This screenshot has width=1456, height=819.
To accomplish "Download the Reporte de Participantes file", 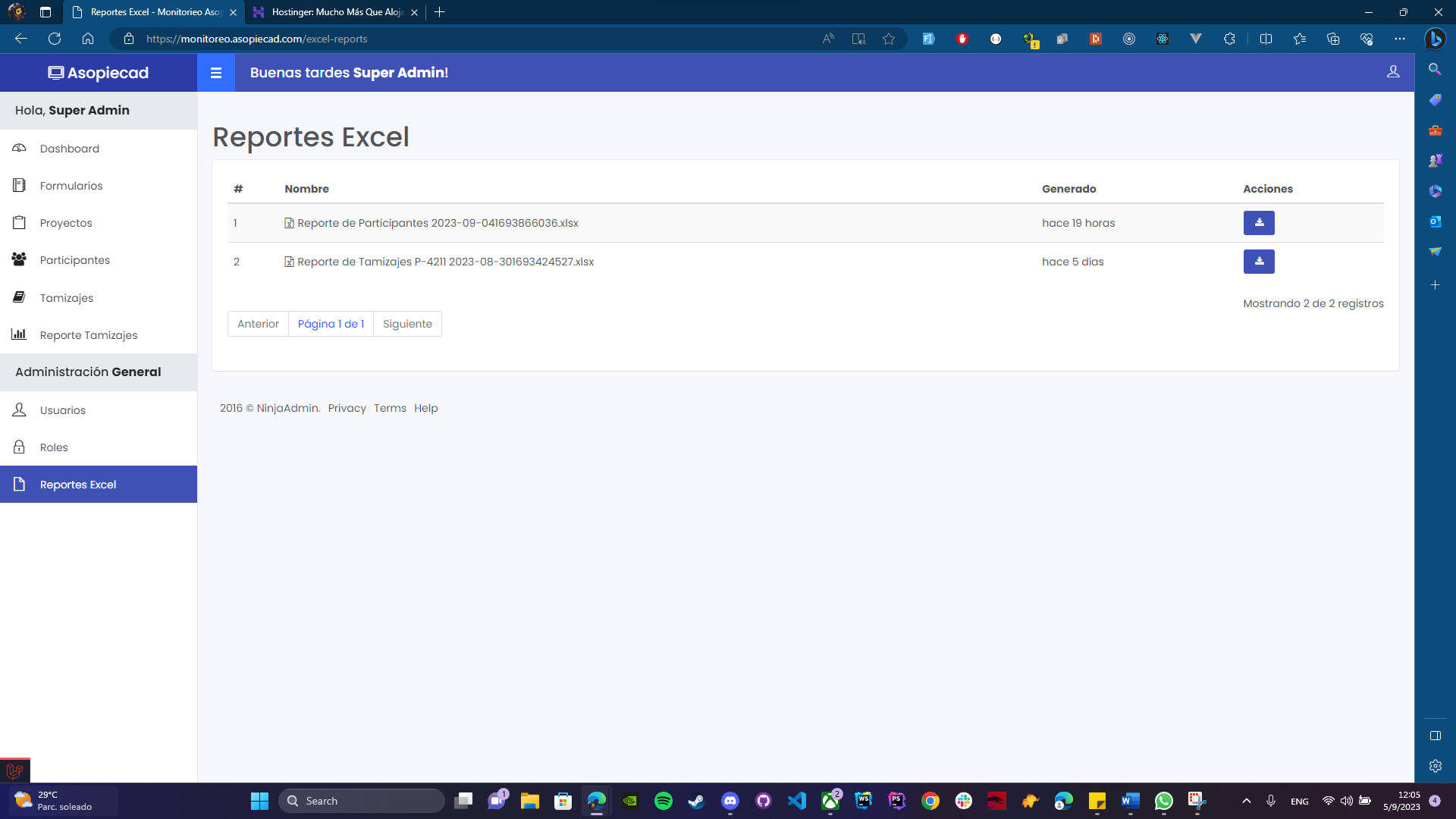I will click(x=1259, y=223).
